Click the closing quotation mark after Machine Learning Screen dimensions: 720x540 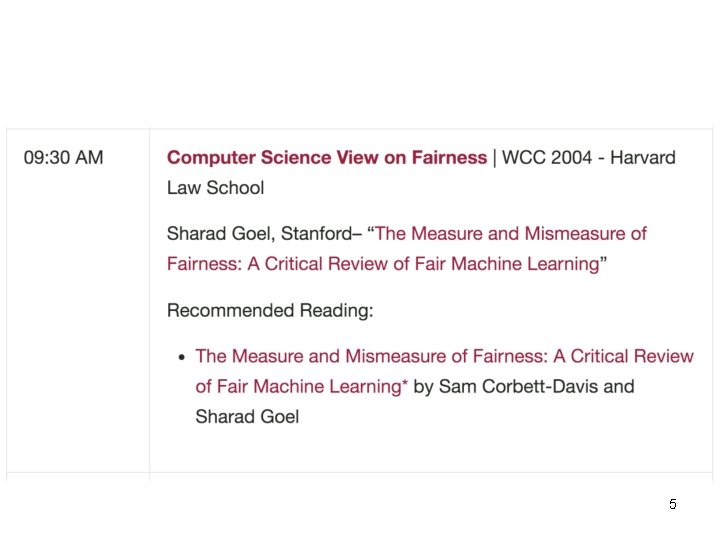coord(603,262)
